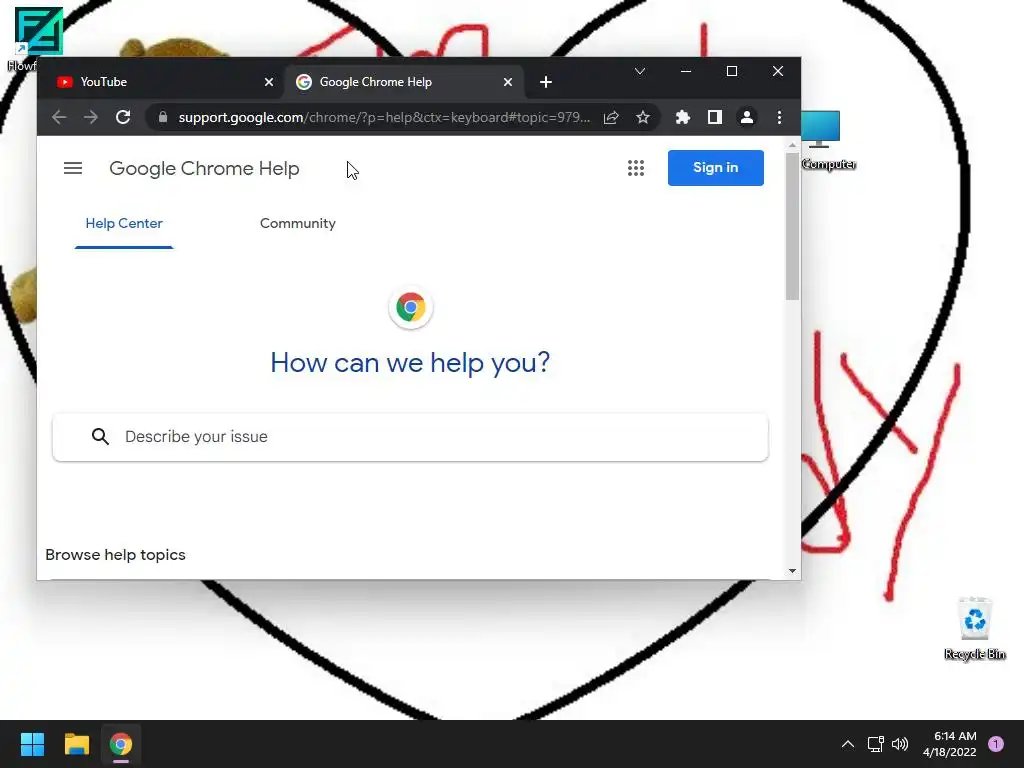Click the Browse help topics heading

[116, 555]
